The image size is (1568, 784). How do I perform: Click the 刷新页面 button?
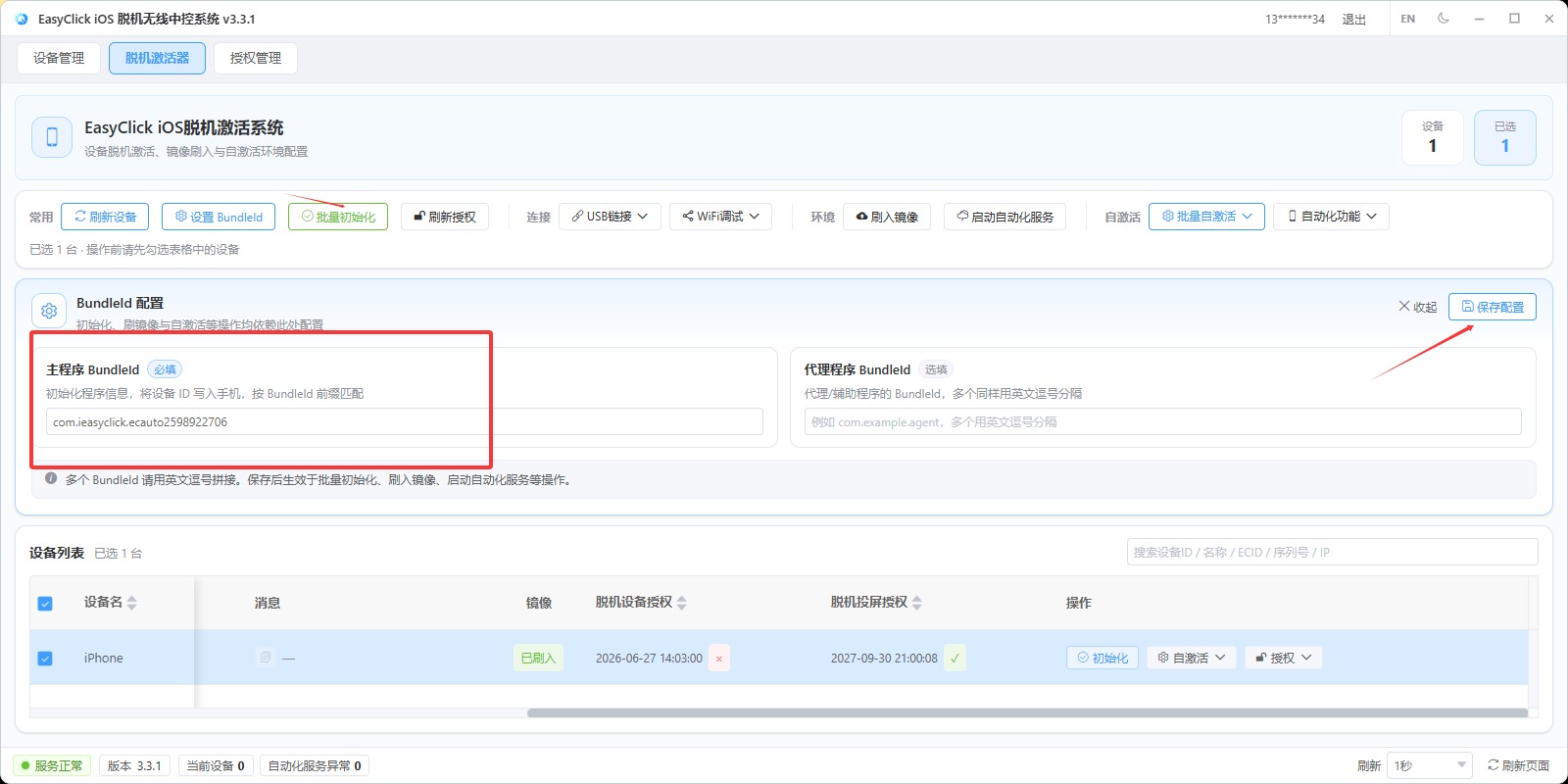[x=1518, y=765]
